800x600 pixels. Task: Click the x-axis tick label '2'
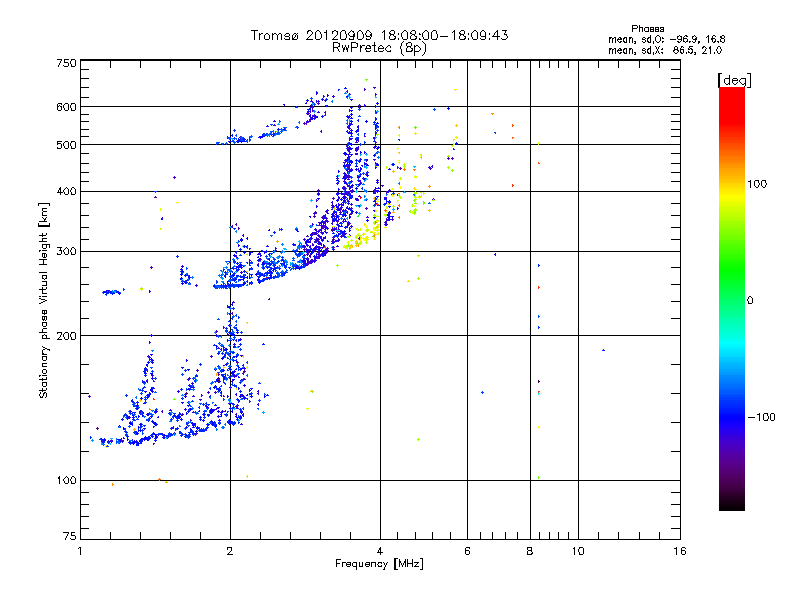[230, 551]
